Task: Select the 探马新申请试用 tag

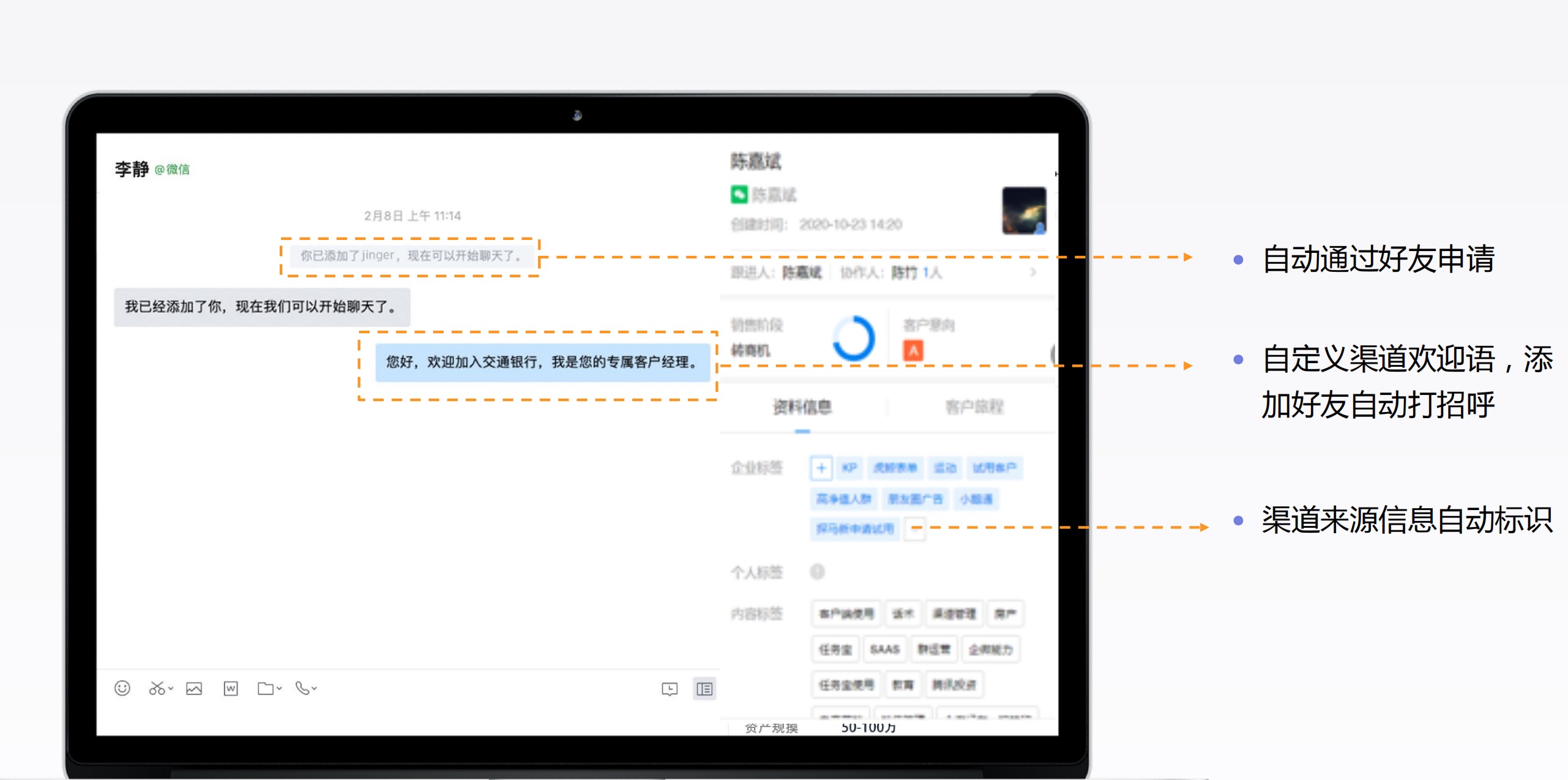Action: point(855,528)
